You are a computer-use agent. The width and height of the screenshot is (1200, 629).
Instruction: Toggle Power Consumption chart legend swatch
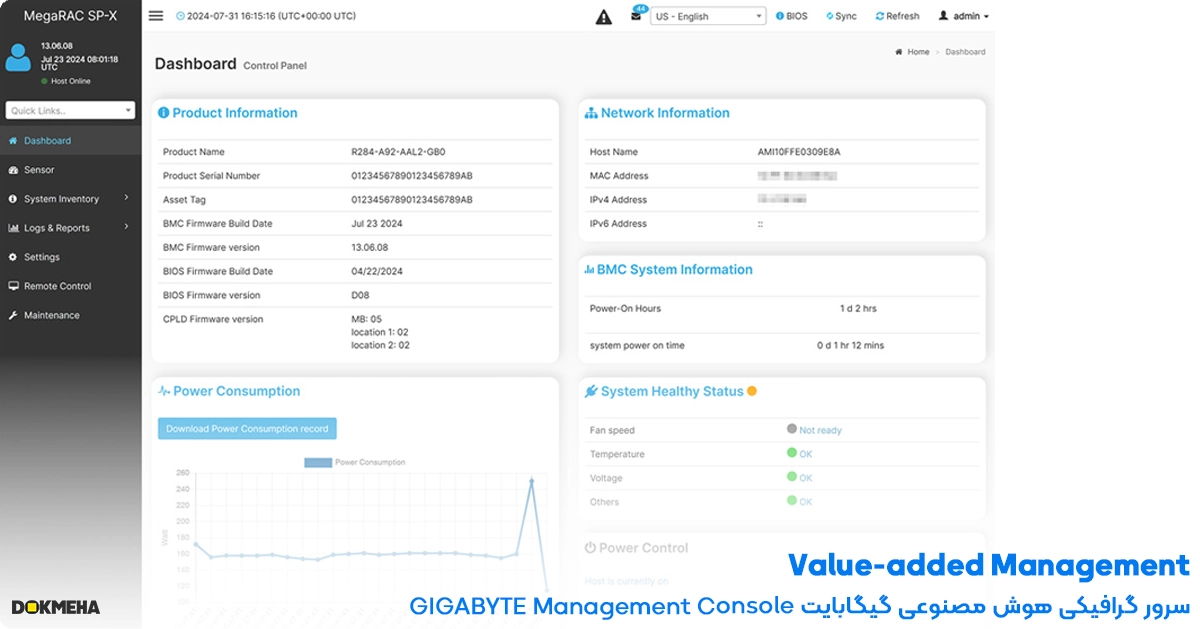(x=317, y=462)
